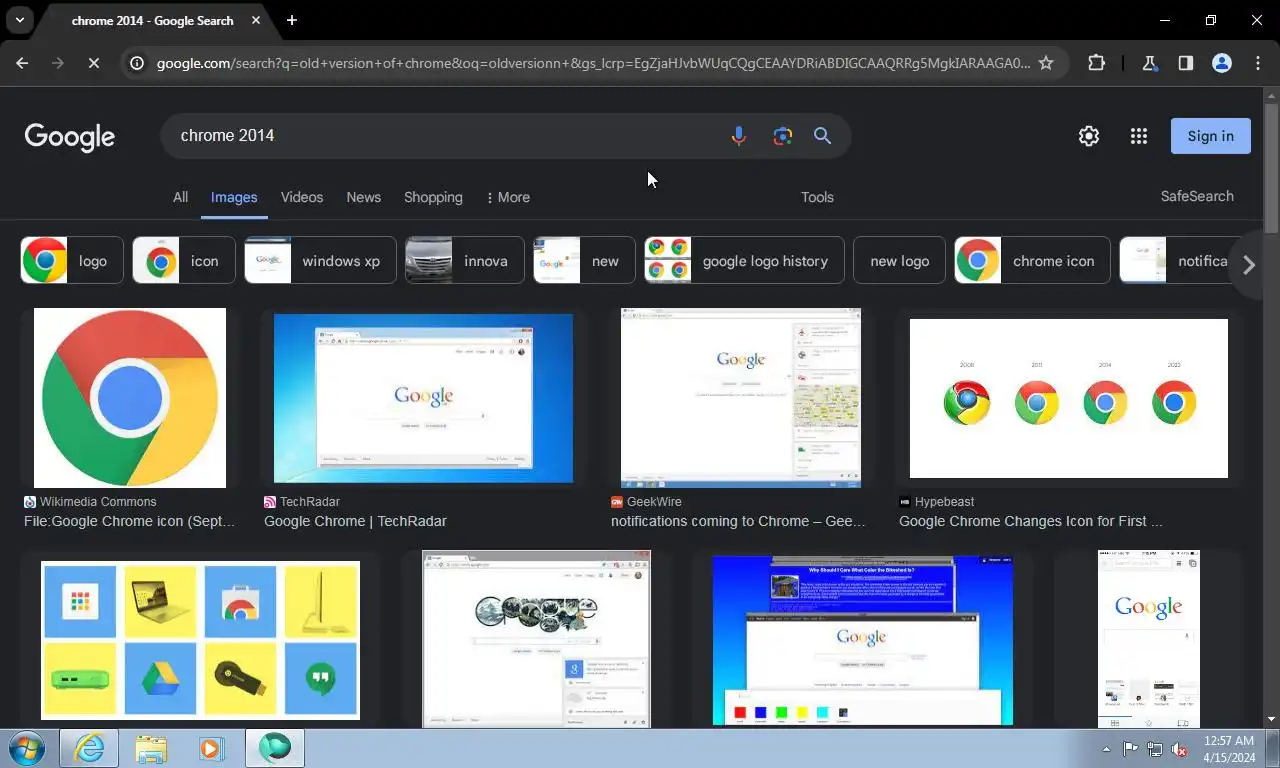Filter by the new logo chip

[899, 261]
